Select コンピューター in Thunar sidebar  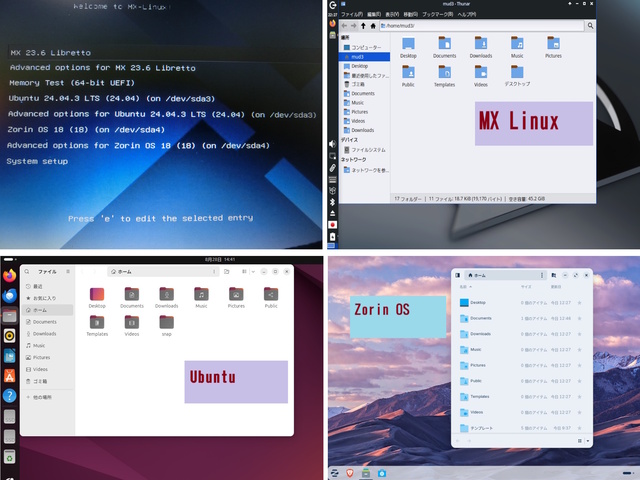[x=362, y=47]
